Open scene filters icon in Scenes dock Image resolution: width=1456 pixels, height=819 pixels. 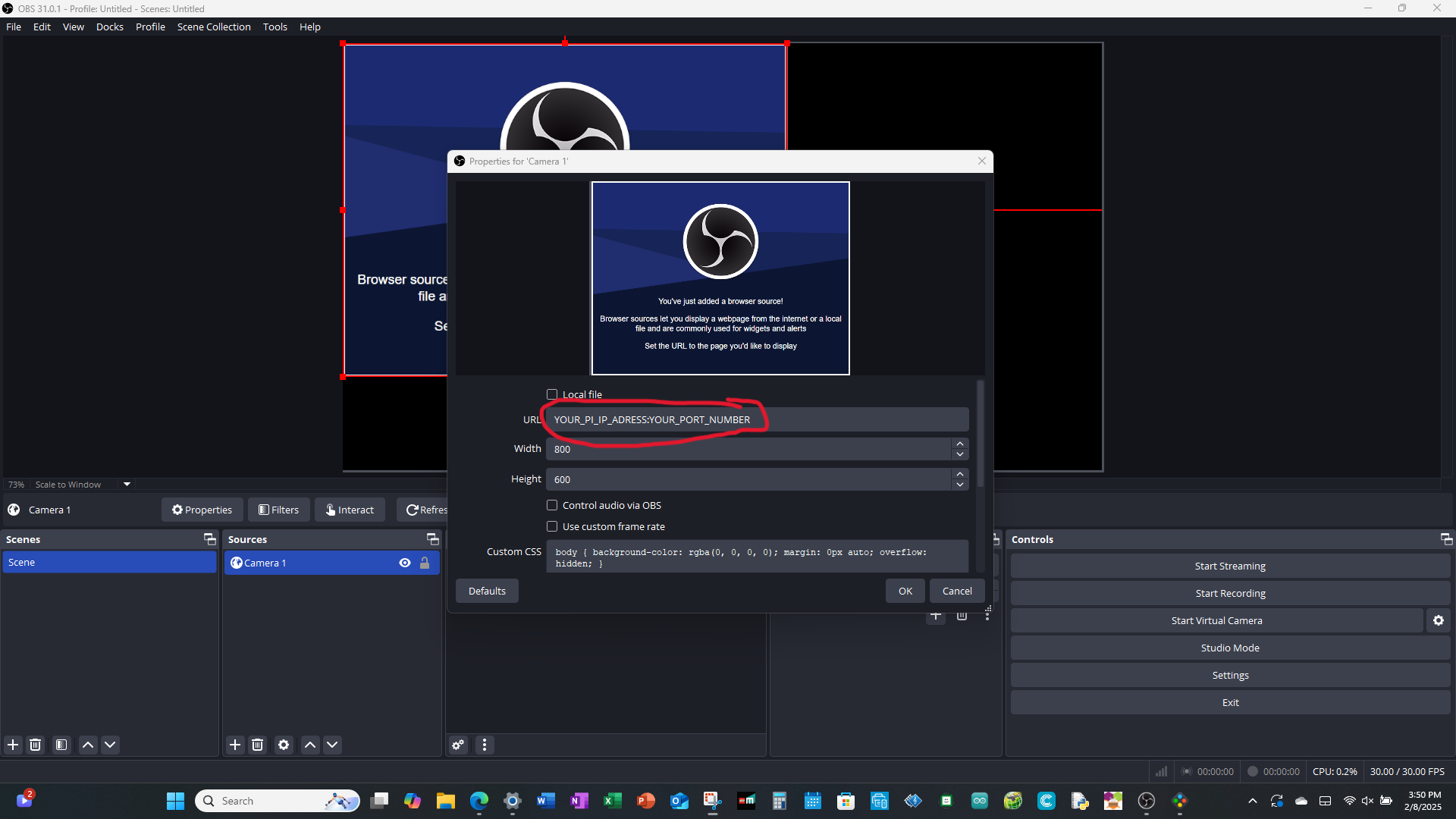(x=61, y=745)
